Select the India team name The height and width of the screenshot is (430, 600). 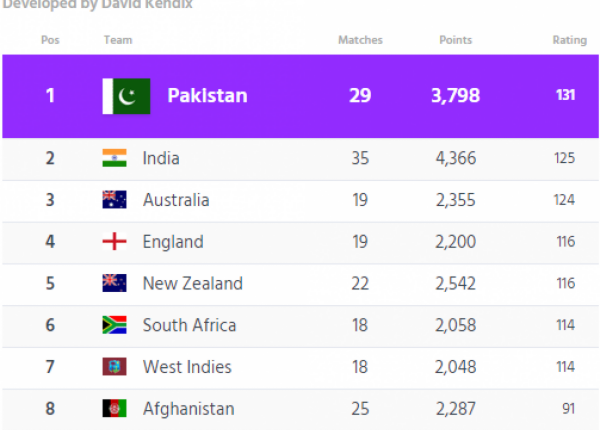click(161, 158)
